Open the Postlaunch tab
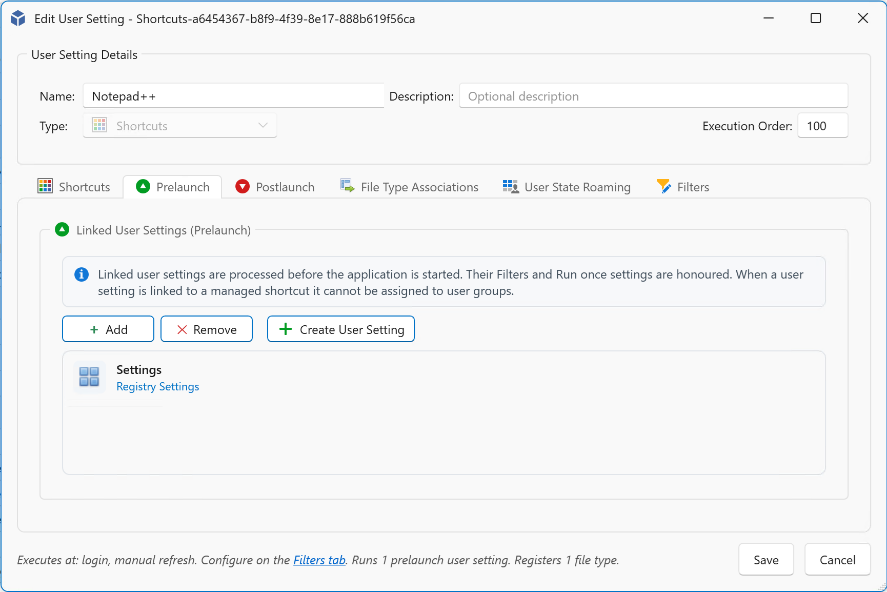The height and width of the screenshot is (592, 887). [275, 187]
